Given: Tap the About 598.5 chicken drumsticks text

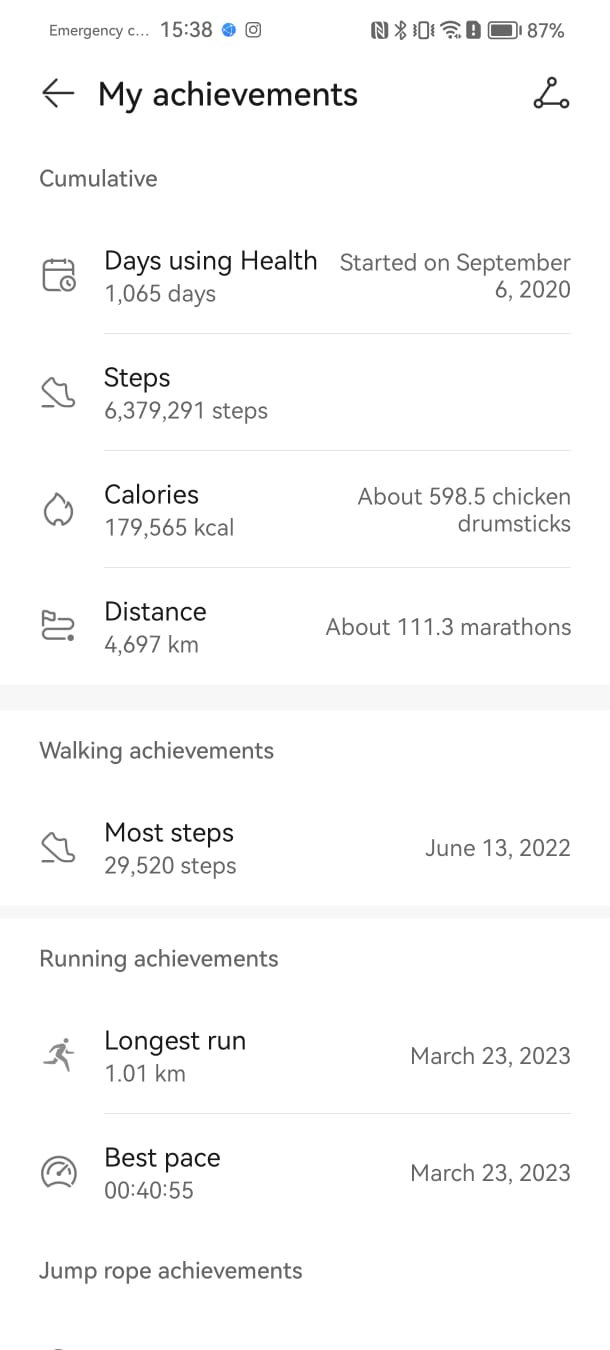Looking at the screenshot, I should pyautogui.click(x=464, y=510).
